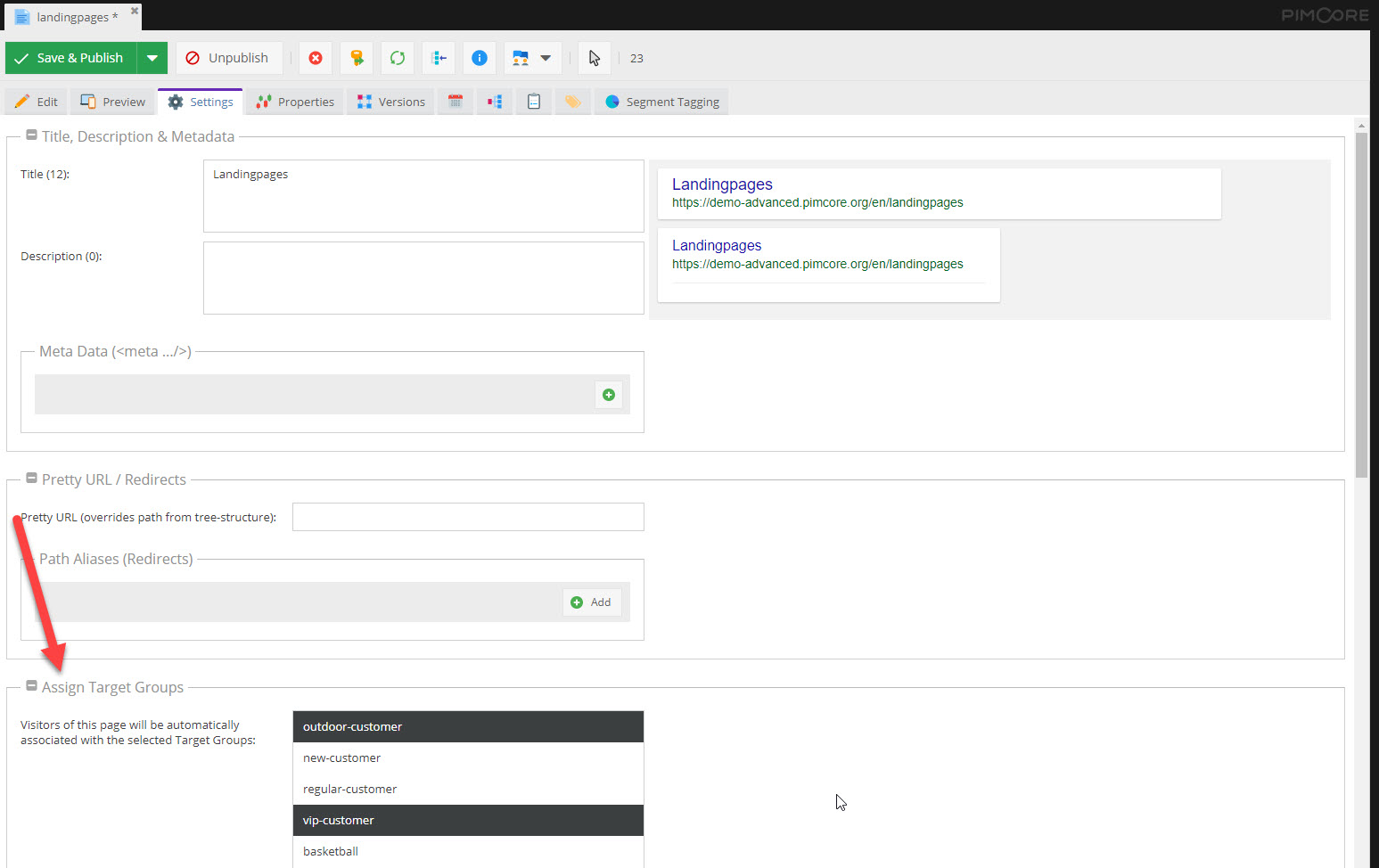Open the blue info icon
The height and width of the screenshot is (868, 1379).
(x=480, y=58)
